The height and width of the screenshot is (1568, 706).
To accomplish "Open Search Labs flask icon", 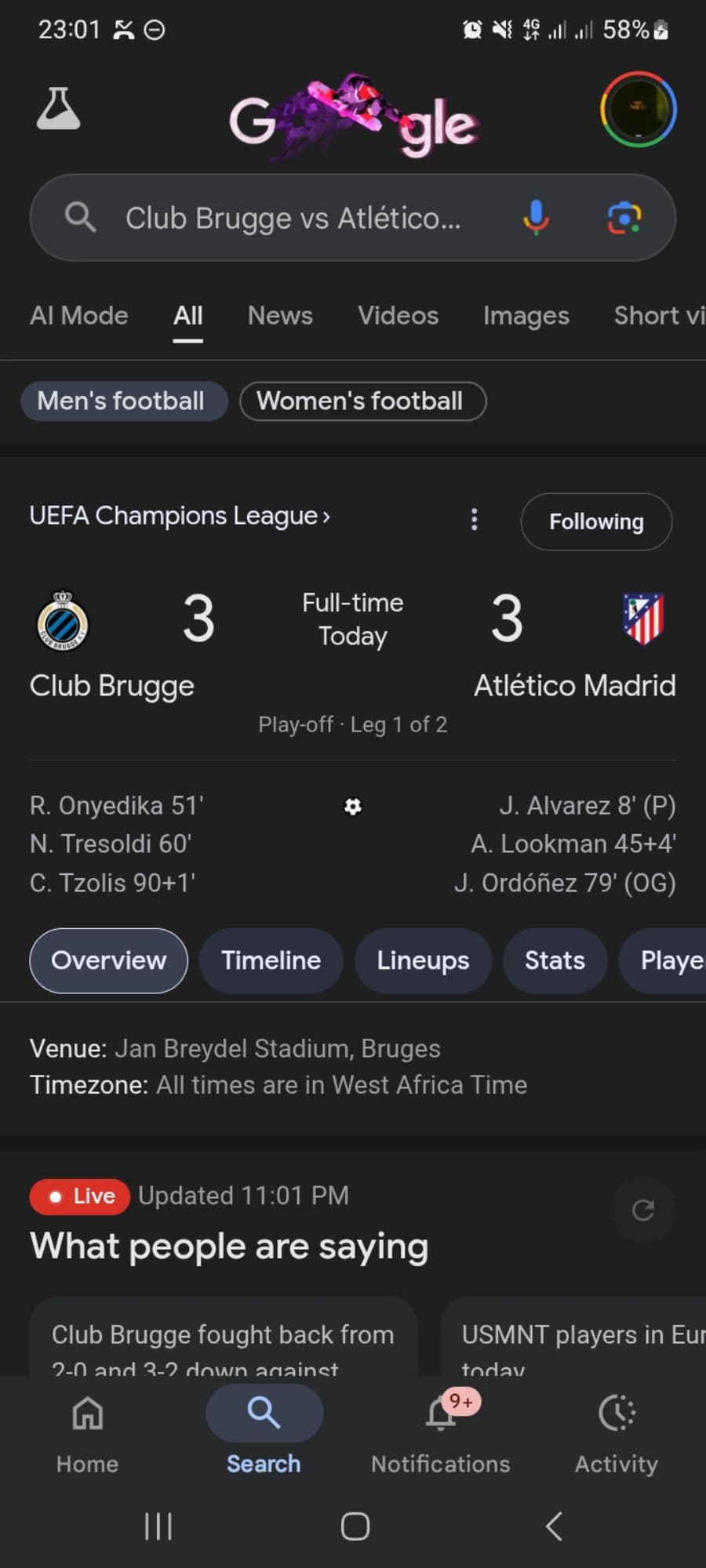I will (59, 109).
